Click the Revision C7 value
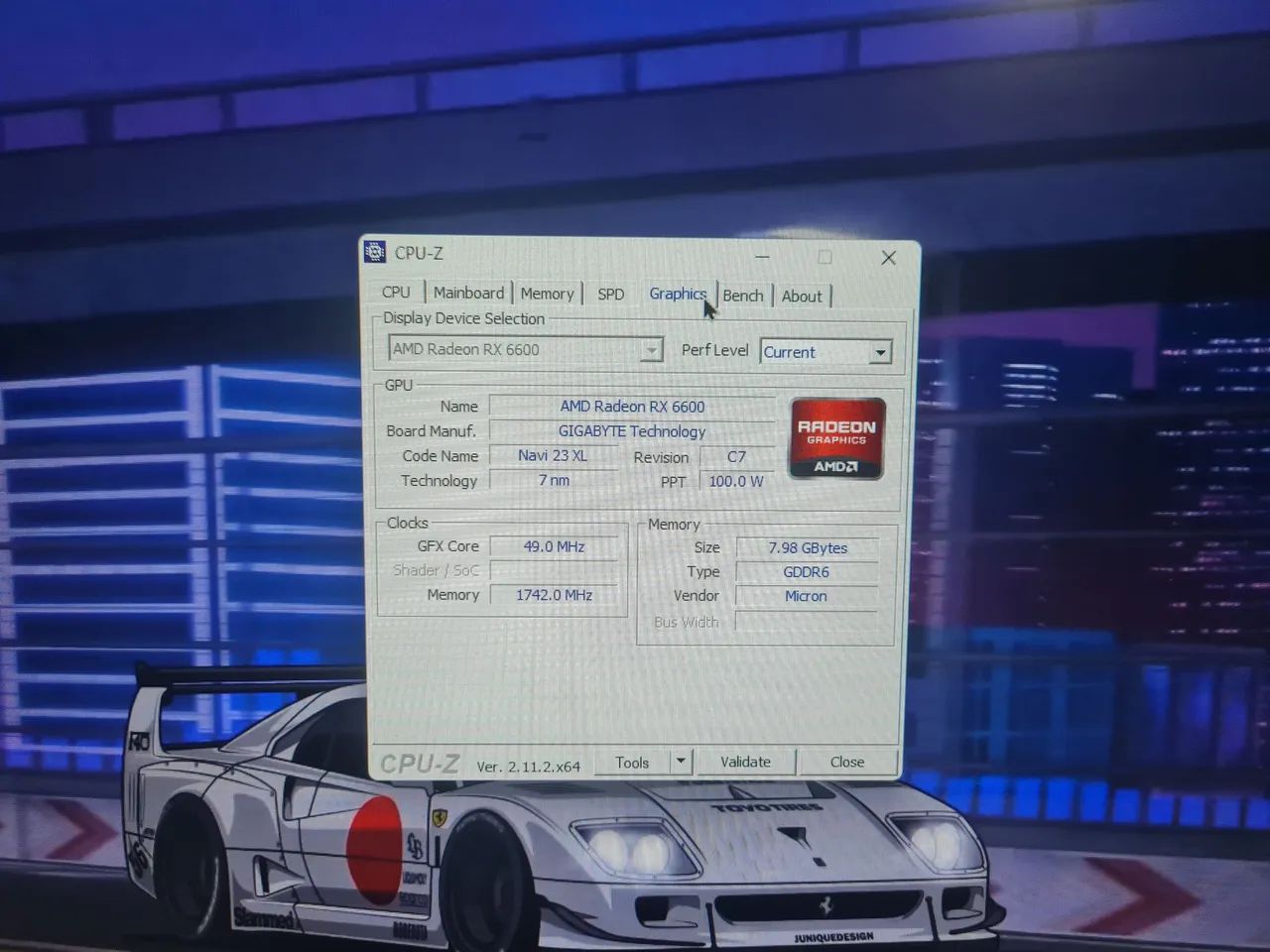This screenshot has width=1270, height=952. tap(736, 457)
